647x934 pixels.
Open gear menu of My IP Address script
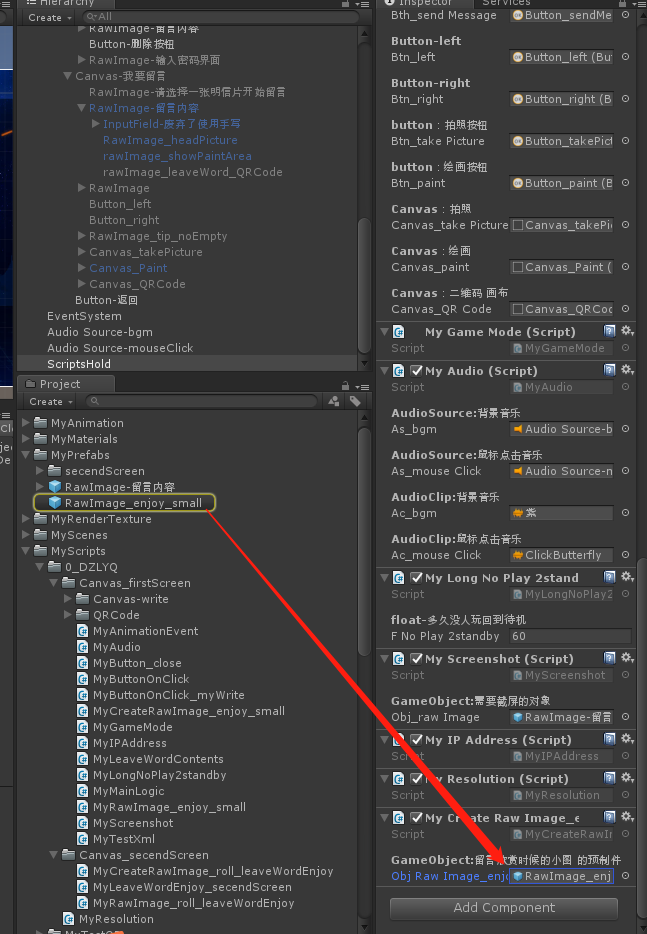[x=627, y=739]
